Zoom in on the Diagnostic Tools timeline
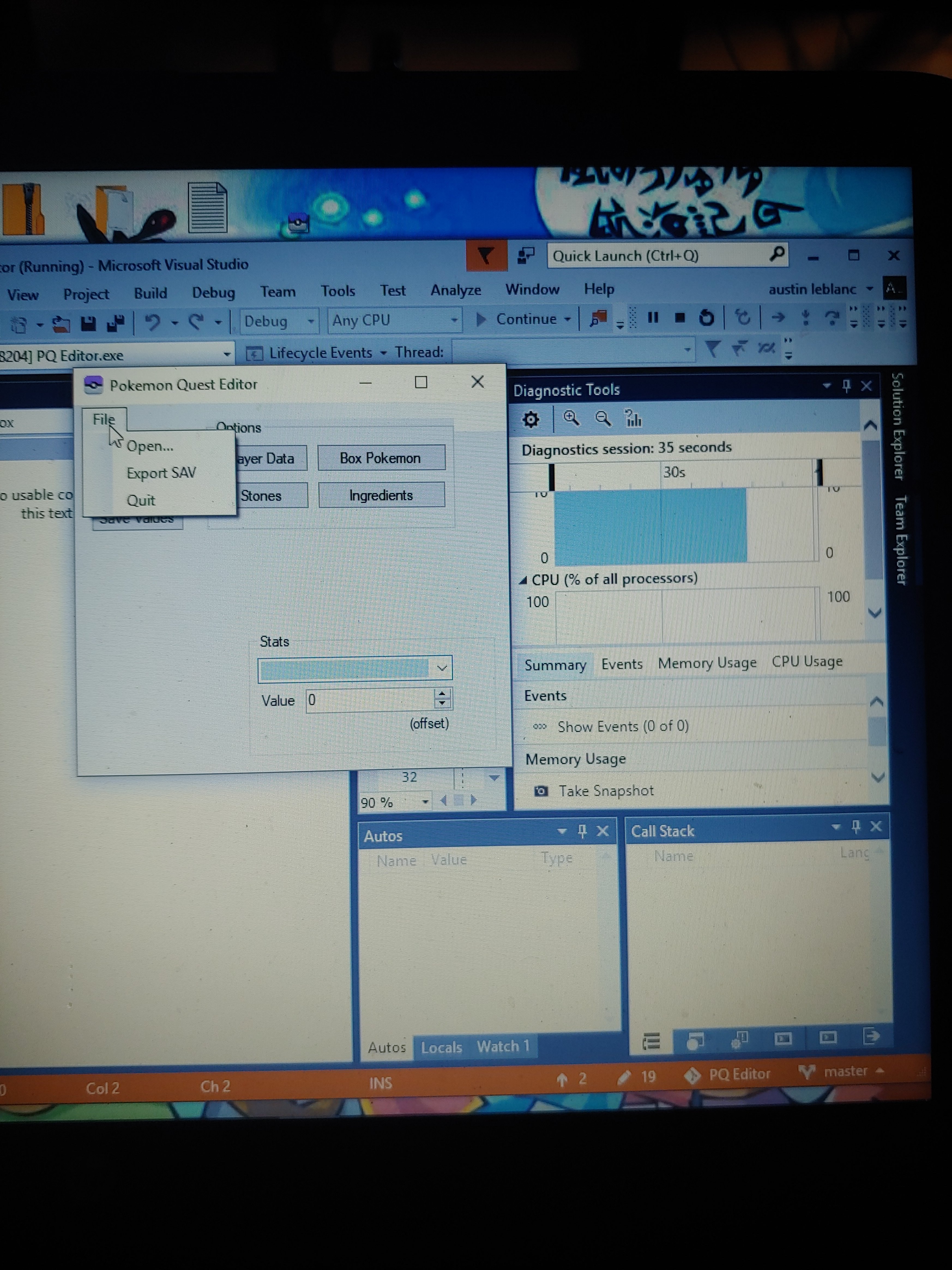This screenshot has height=1270, width=952. 571,418
